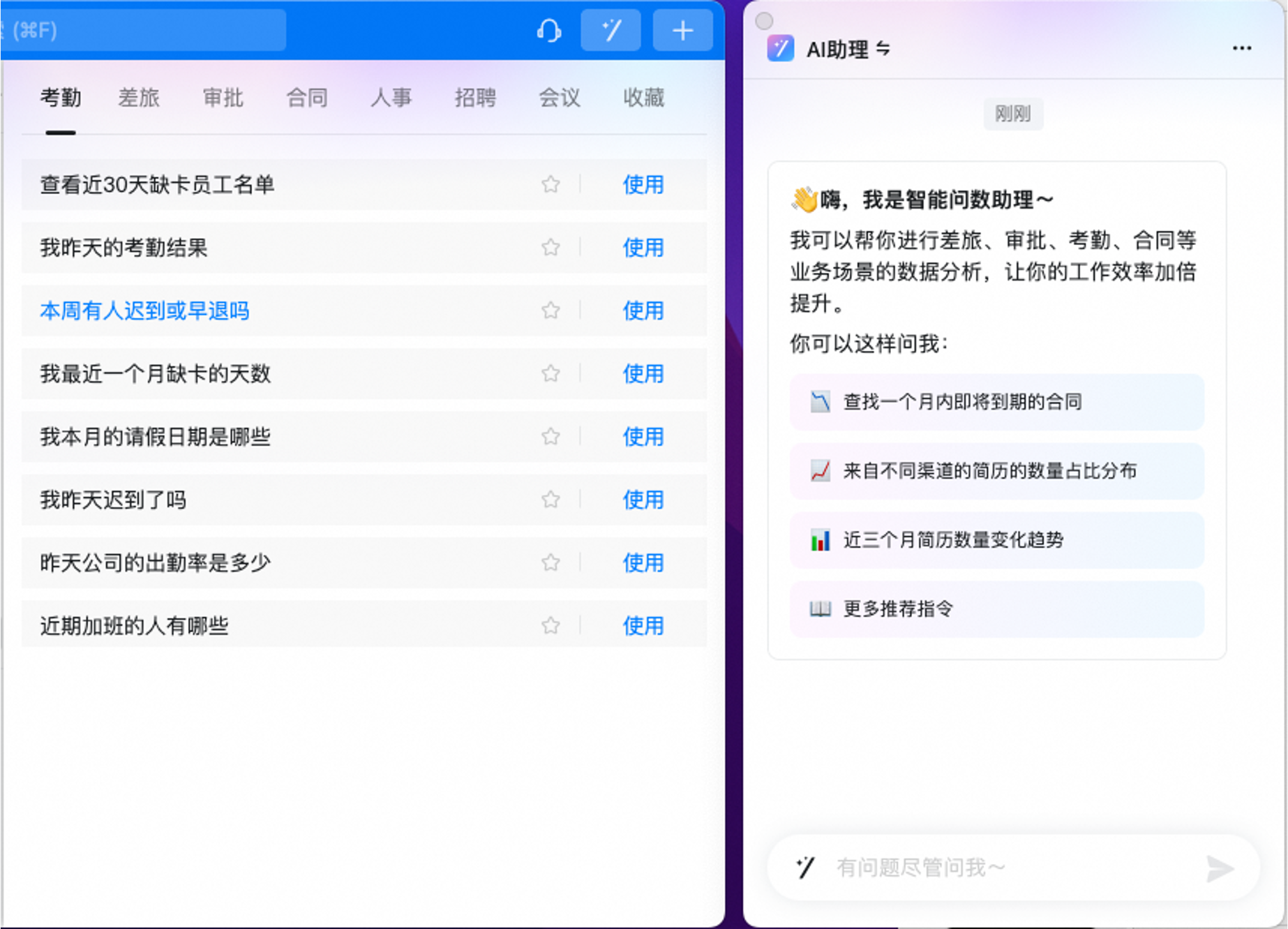Switch to the 收藏 tab
The height and width of the screenshot is (929, 1288).
click(644, 98)
